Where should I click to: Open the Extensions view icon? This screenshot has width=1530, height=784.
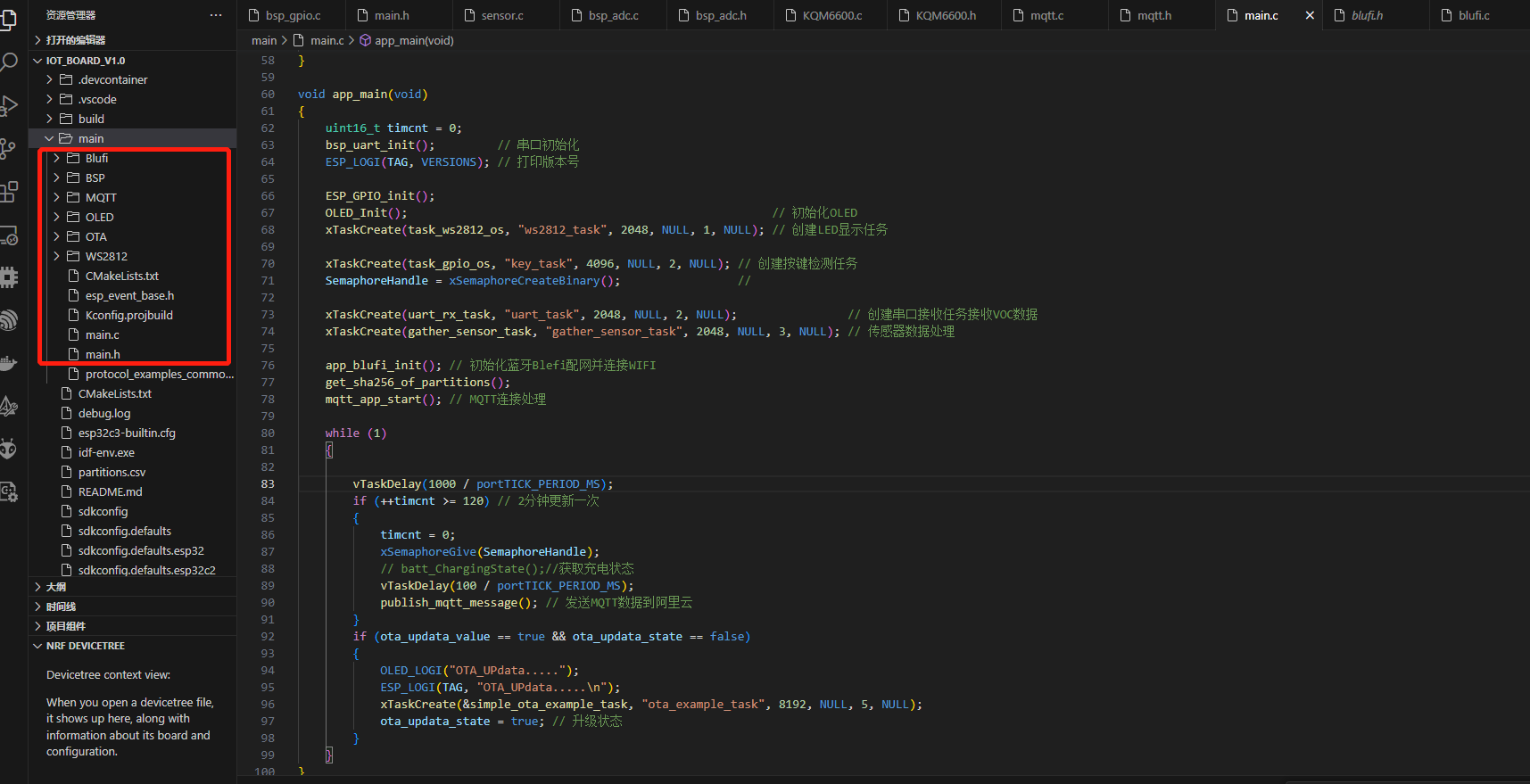[x=8, y=192]
